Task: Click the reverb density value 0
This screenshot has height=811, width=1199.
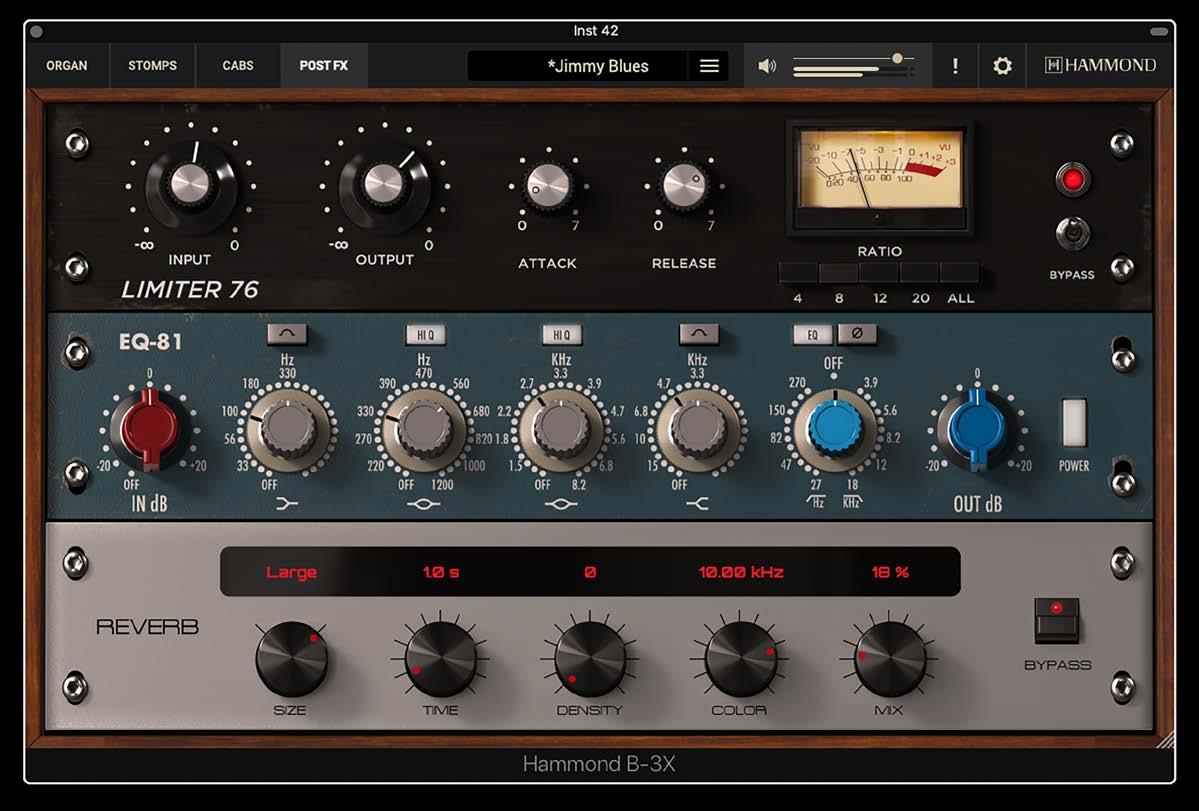Action: 590,572
